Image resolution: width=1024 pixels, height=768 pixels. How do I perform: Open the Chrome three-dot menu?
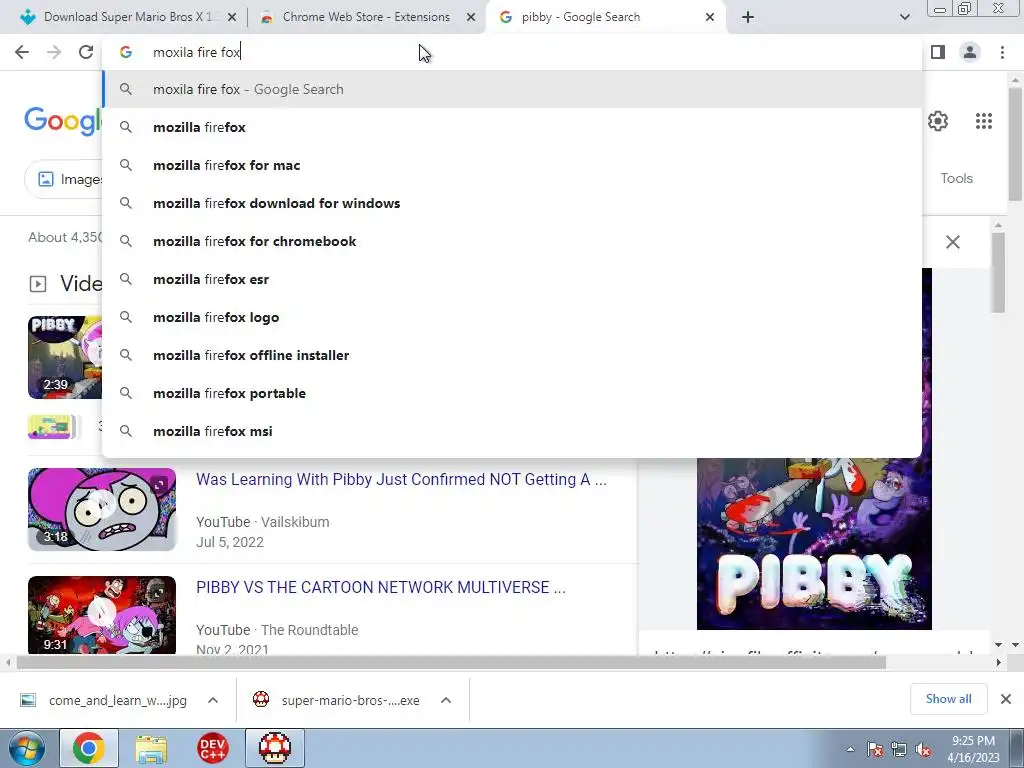(1002, 52)
